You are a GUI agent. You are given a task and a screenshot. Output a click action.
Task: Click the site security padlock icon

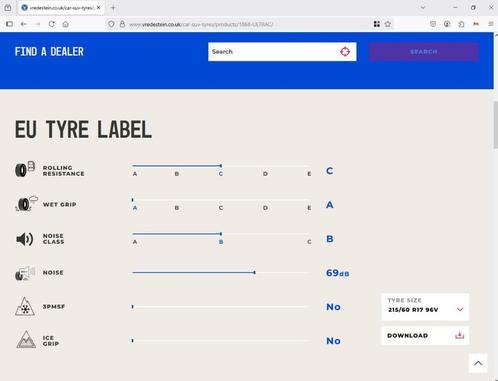[122, 24]
